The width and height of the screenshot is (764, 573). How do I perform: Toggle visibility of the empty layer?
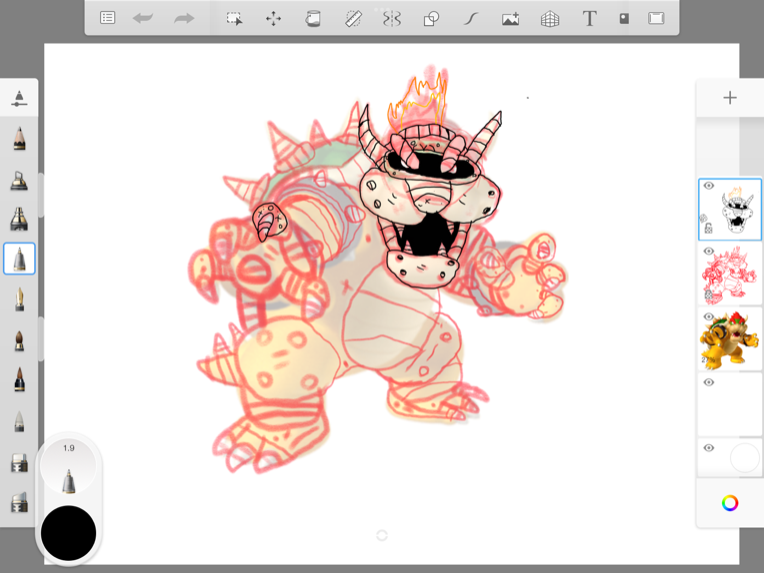point(708,382)
